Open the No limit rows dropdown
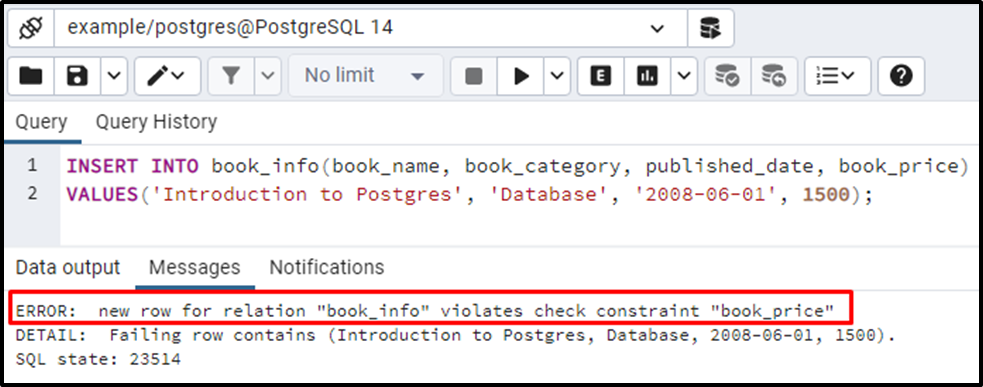983x387 pixels. click(x=365, y=77)
